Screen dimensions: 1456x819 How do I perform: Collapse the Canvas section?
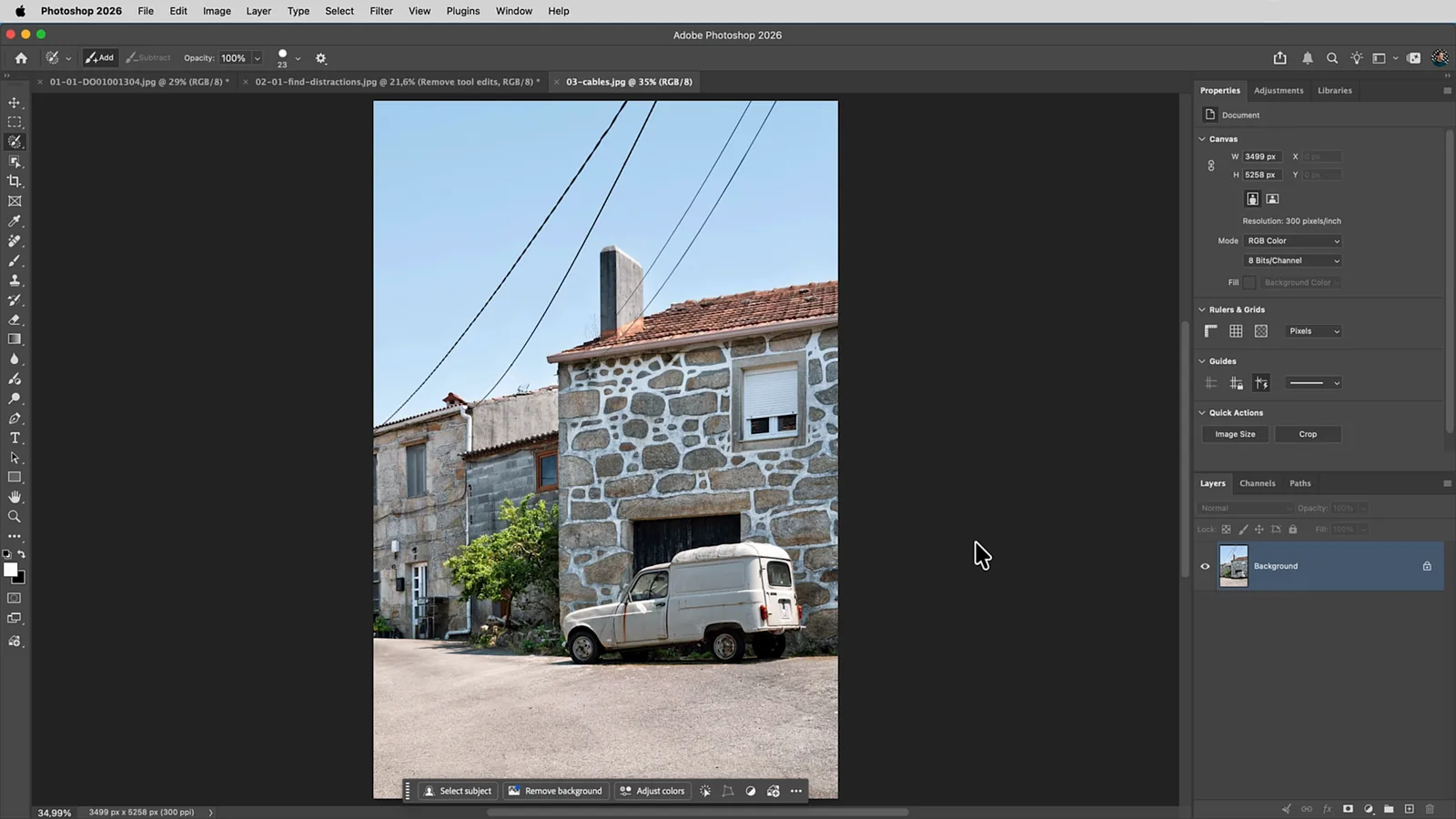pyautogui.click(x=1202, y=139)
